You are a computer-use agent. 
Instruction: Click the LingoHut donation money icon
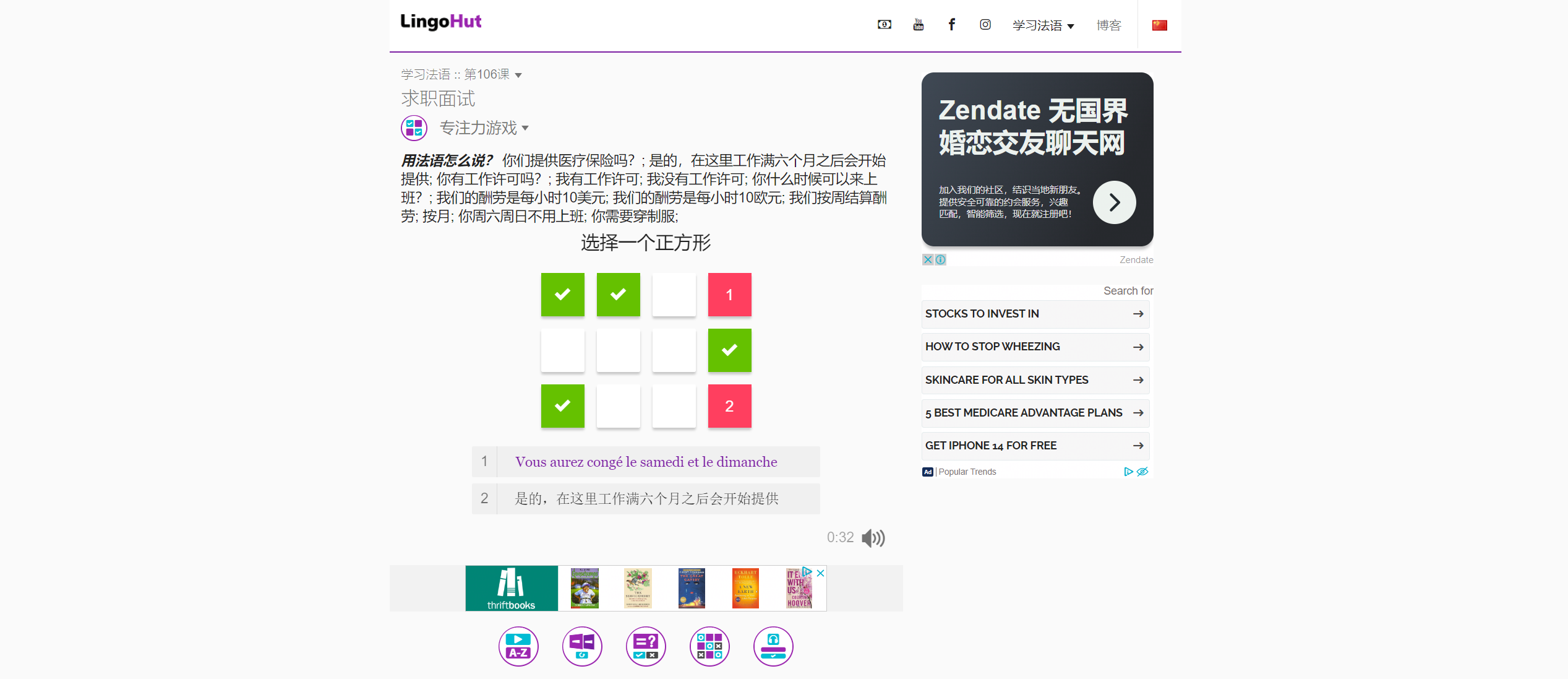pos(884,25)
